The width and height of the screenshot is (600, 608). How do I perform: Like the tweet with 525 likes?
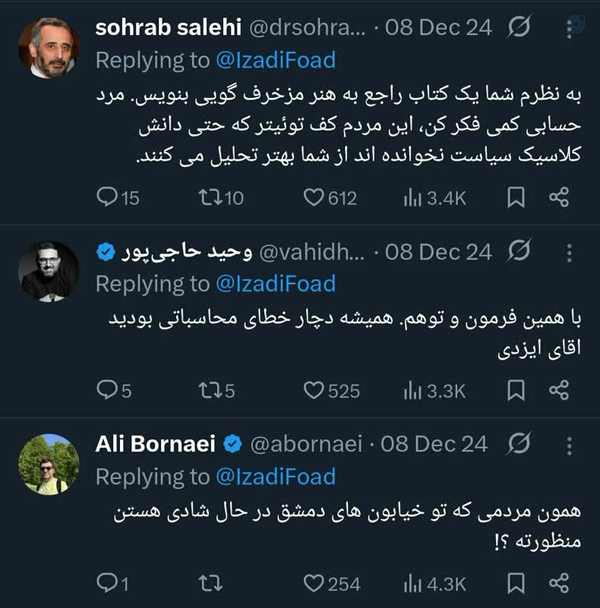pos(314,391)
